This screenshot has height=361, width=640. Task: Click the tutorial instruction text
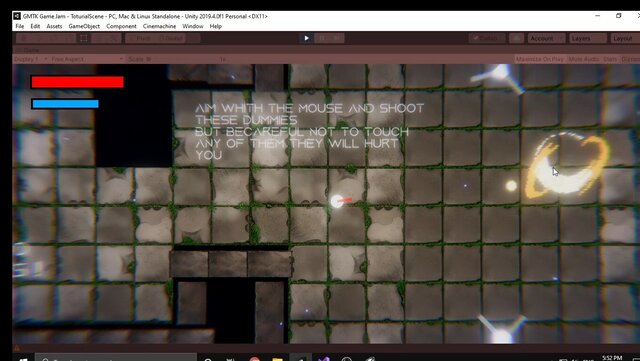pos(309,131)
